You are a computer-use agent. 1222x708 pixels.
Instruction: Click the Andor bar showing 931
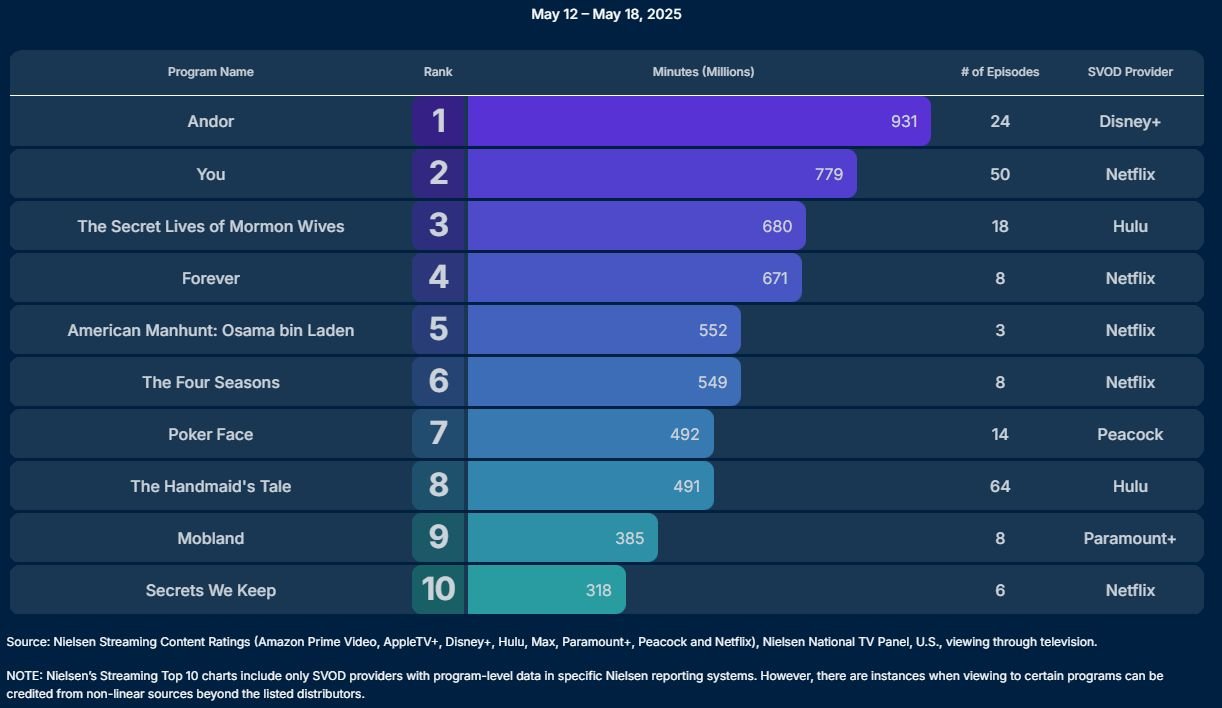point(699,121)
